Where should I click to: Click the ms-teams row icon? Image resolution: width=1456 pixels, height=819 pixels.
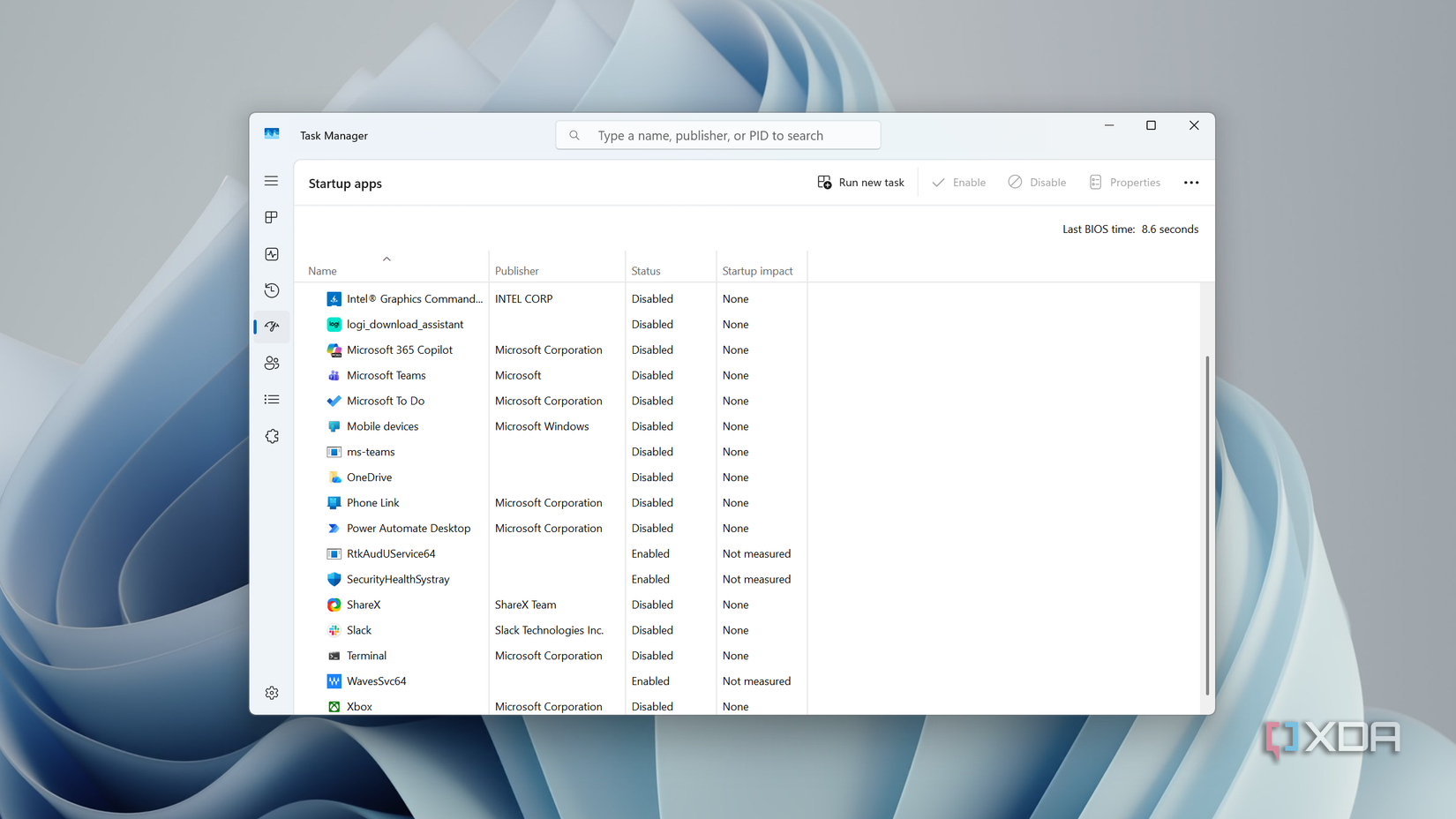point(334,452)
